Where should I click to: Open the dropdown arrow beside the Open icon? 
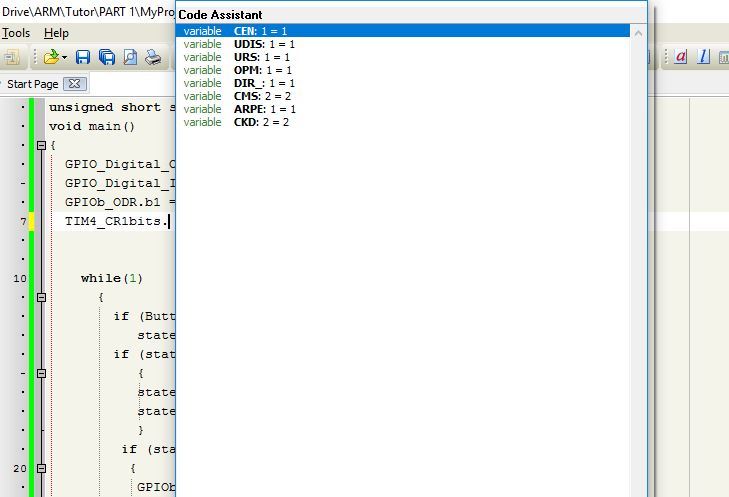[x=64, y=58]
